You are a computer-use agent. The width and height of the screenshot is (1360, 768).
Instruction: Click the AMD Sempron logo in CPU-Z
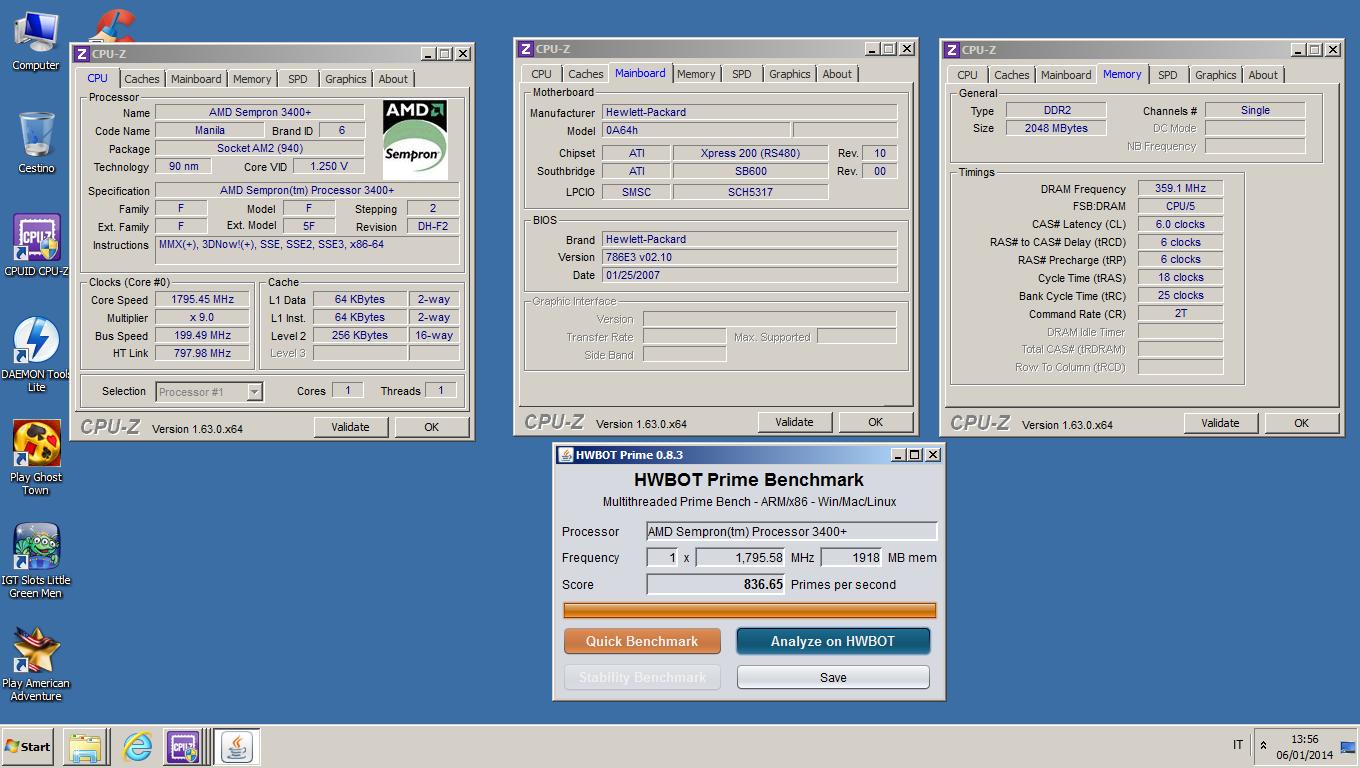point(414,140)
